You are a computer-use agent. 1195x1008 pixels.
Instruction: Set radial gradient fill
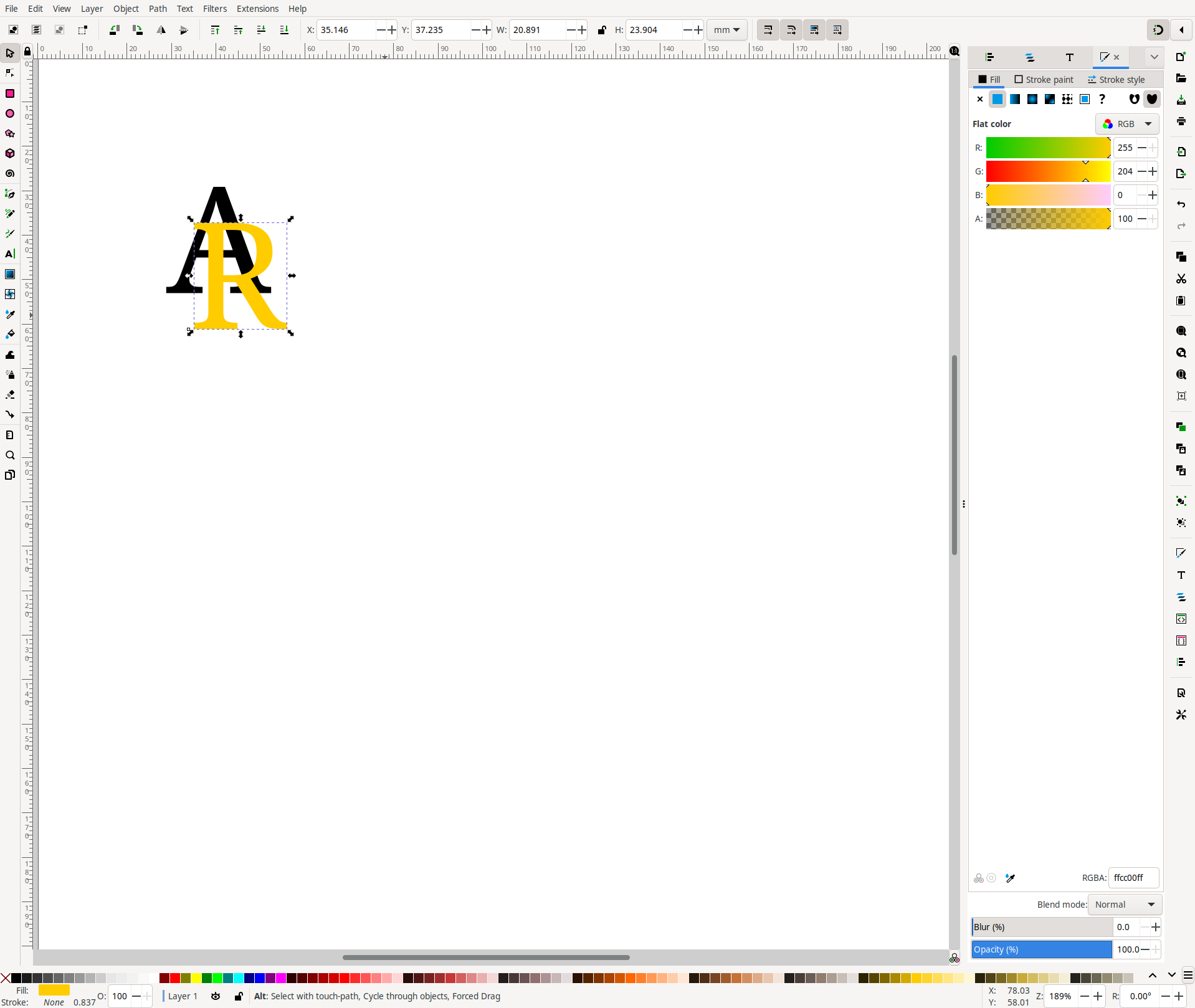tap(1032, 99)
